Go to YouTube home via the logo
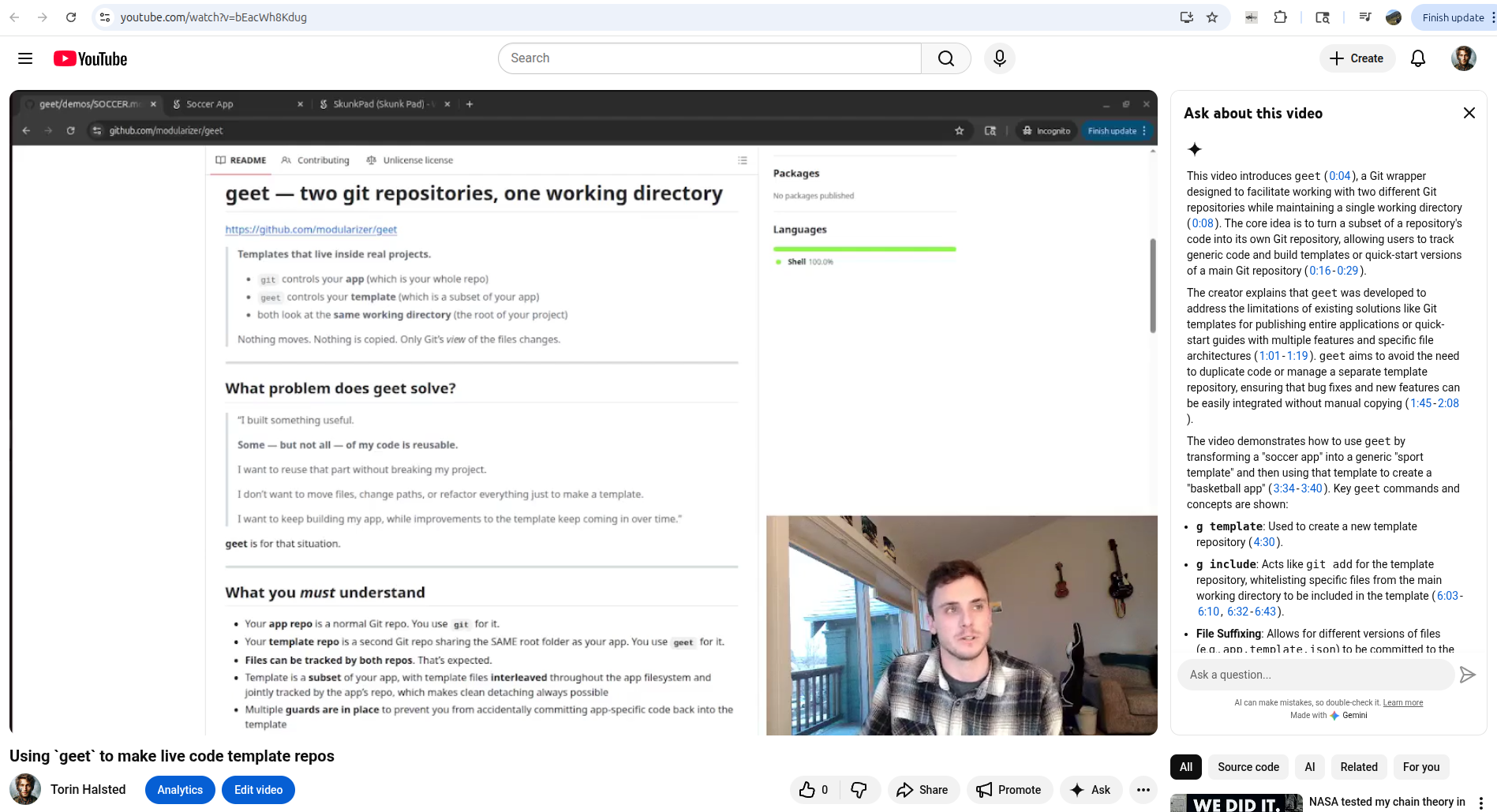The image size is (1497, 812). pos(91,58)
